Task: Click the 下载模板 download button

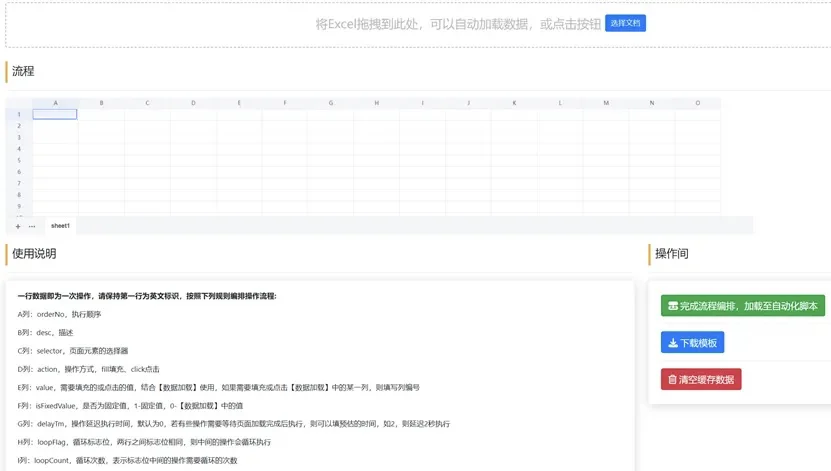Action: 692,343
